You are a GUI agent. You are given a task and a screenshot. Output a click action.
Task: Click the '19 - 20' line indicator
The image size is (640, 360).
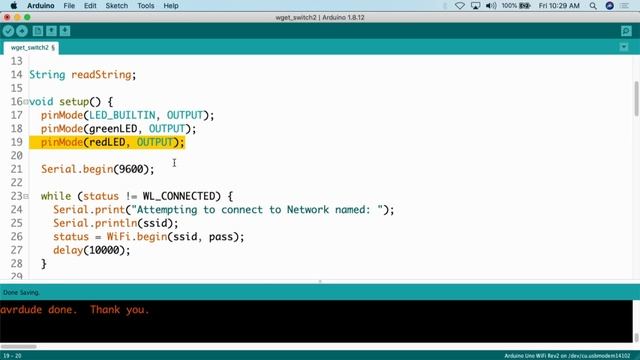(x=12, y=356)
